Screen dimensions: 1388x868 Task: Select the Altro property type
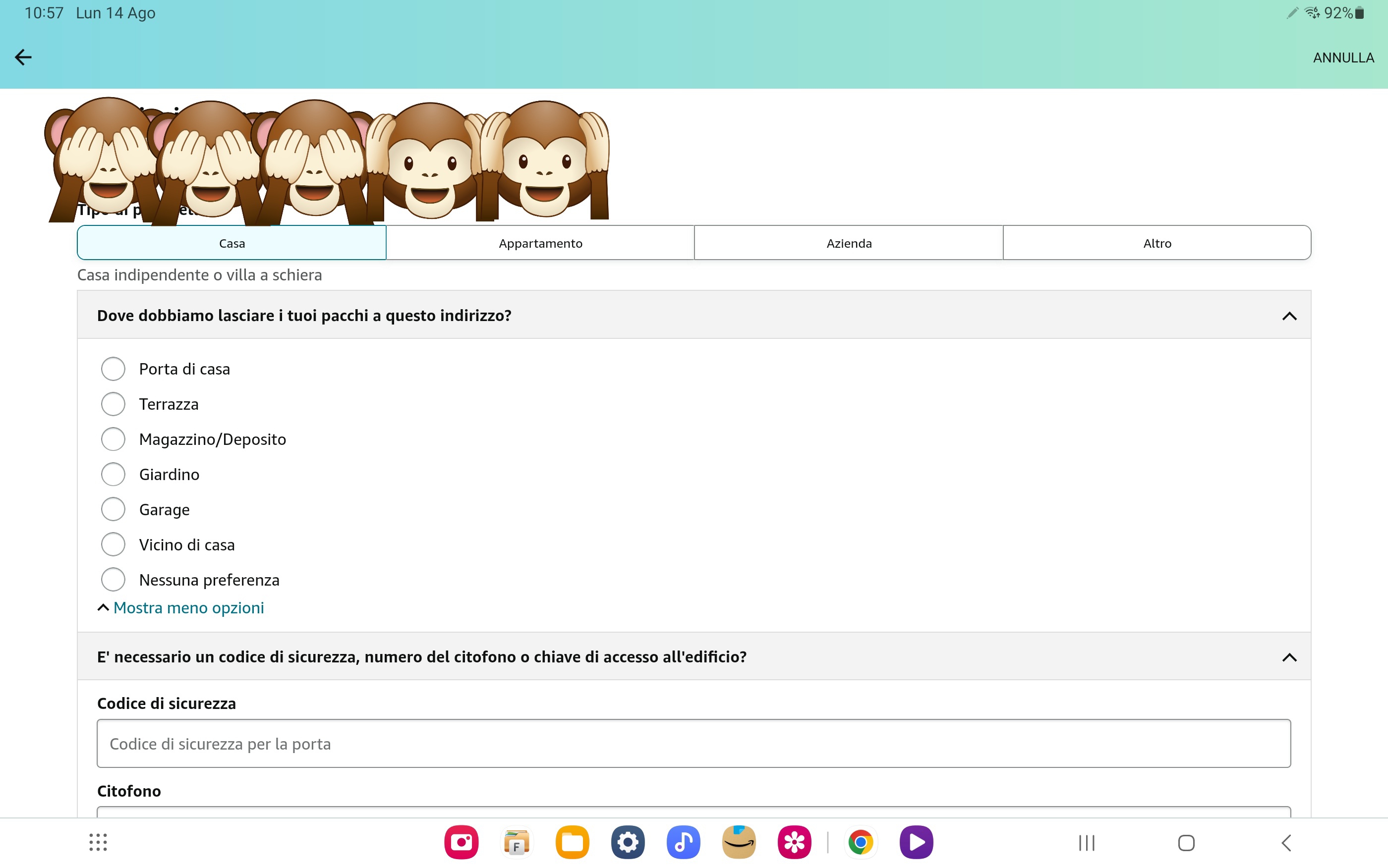[1157, 243]
